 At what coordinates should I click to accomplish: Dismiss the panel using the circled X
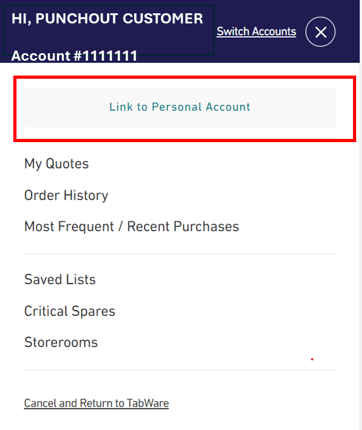[x=320, y=32]
